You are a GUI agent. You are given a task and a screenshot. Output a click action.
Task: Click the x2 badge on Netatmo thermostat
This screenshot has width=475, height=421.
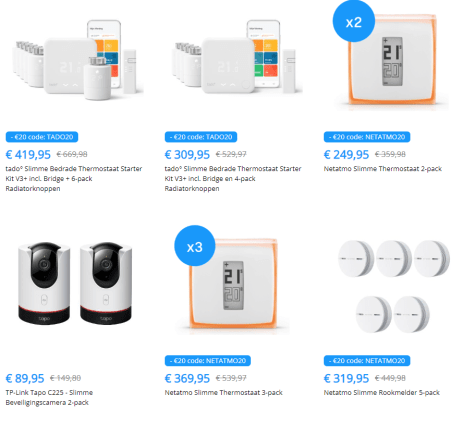tap(354, 21)
